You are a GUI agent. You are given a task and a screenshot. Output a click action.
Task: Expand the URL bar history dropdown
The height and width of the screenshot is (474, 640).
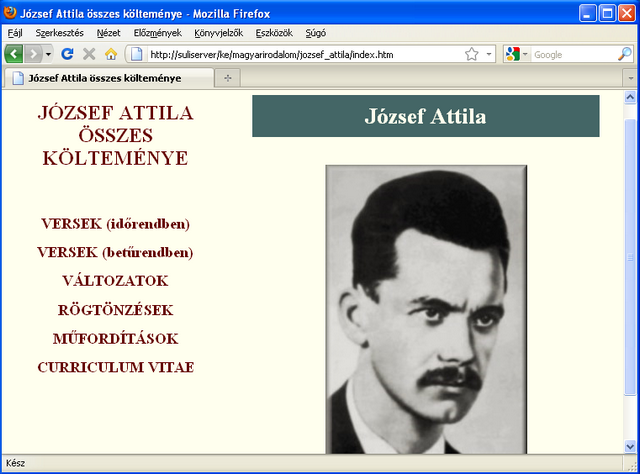489,54
